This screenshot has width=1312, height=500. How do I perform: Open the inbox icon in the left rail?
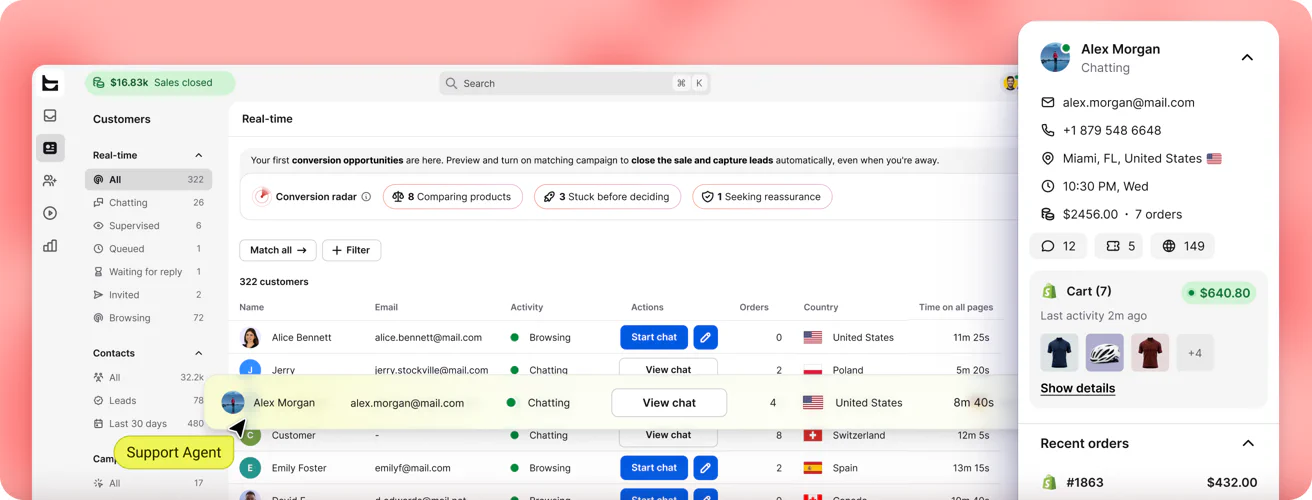click(50, 116)
